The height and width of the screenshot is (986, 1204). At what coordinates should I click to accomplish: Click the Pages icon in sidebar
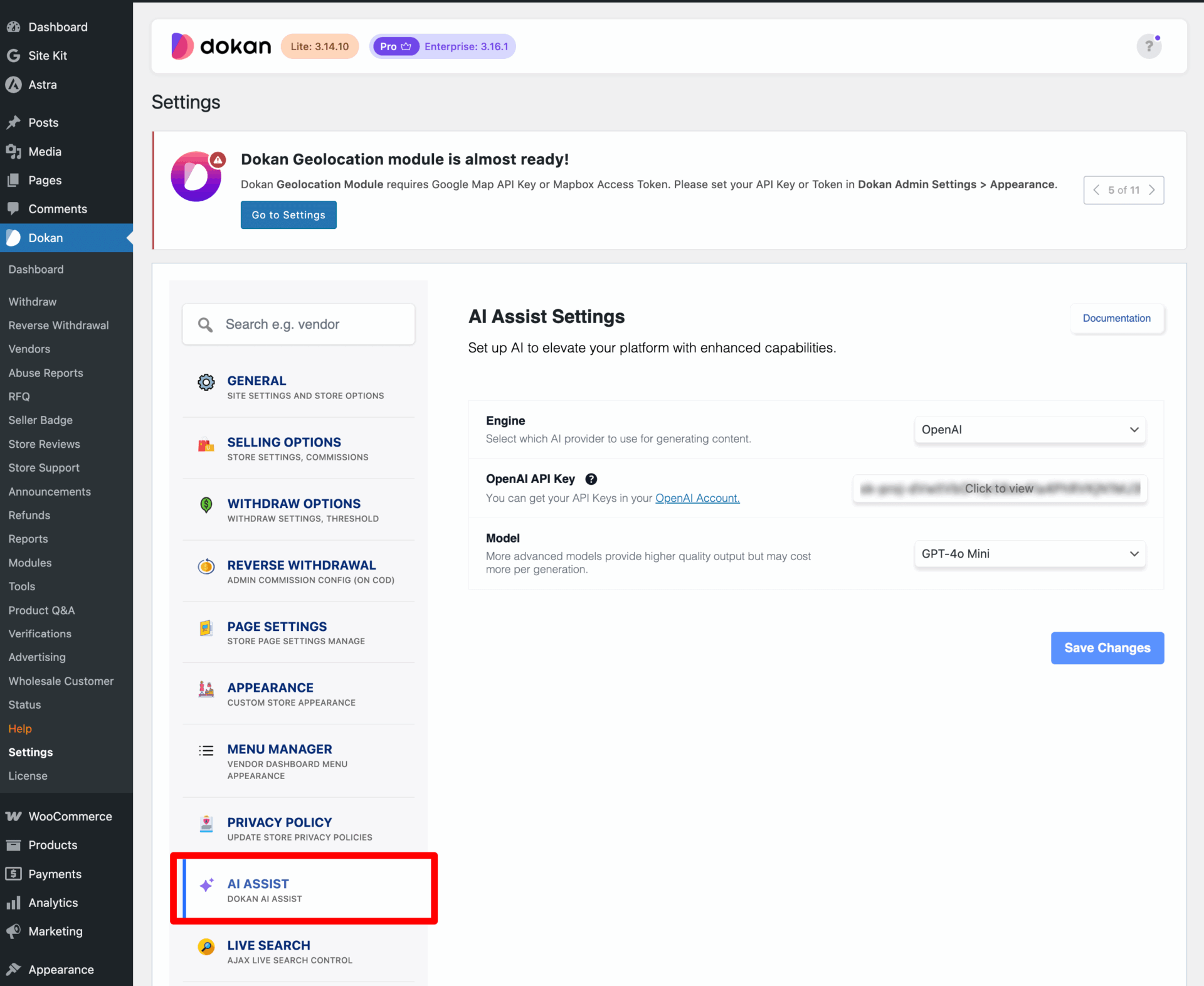click(14, 180)
